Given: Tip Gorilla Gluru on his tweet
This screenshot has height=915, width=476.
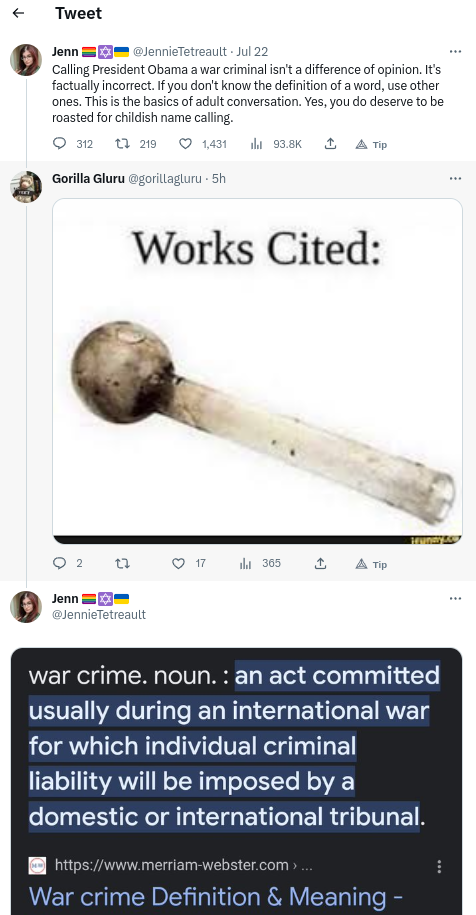Looking at the screenshot, I should (371, 564).
